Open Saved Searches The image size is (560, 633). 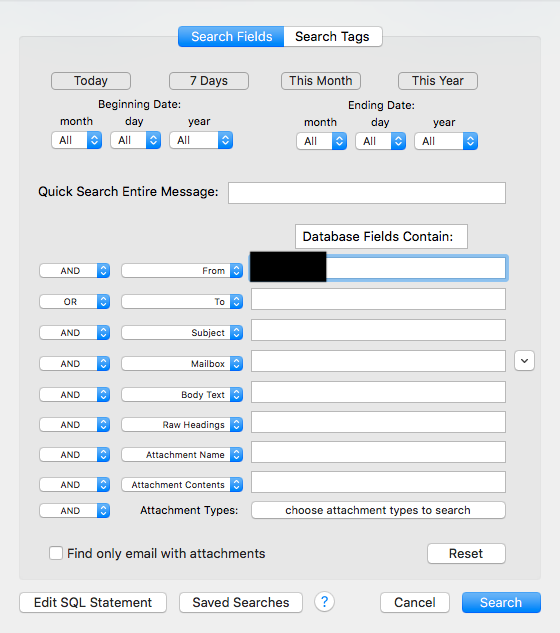(x=241, y=602)
